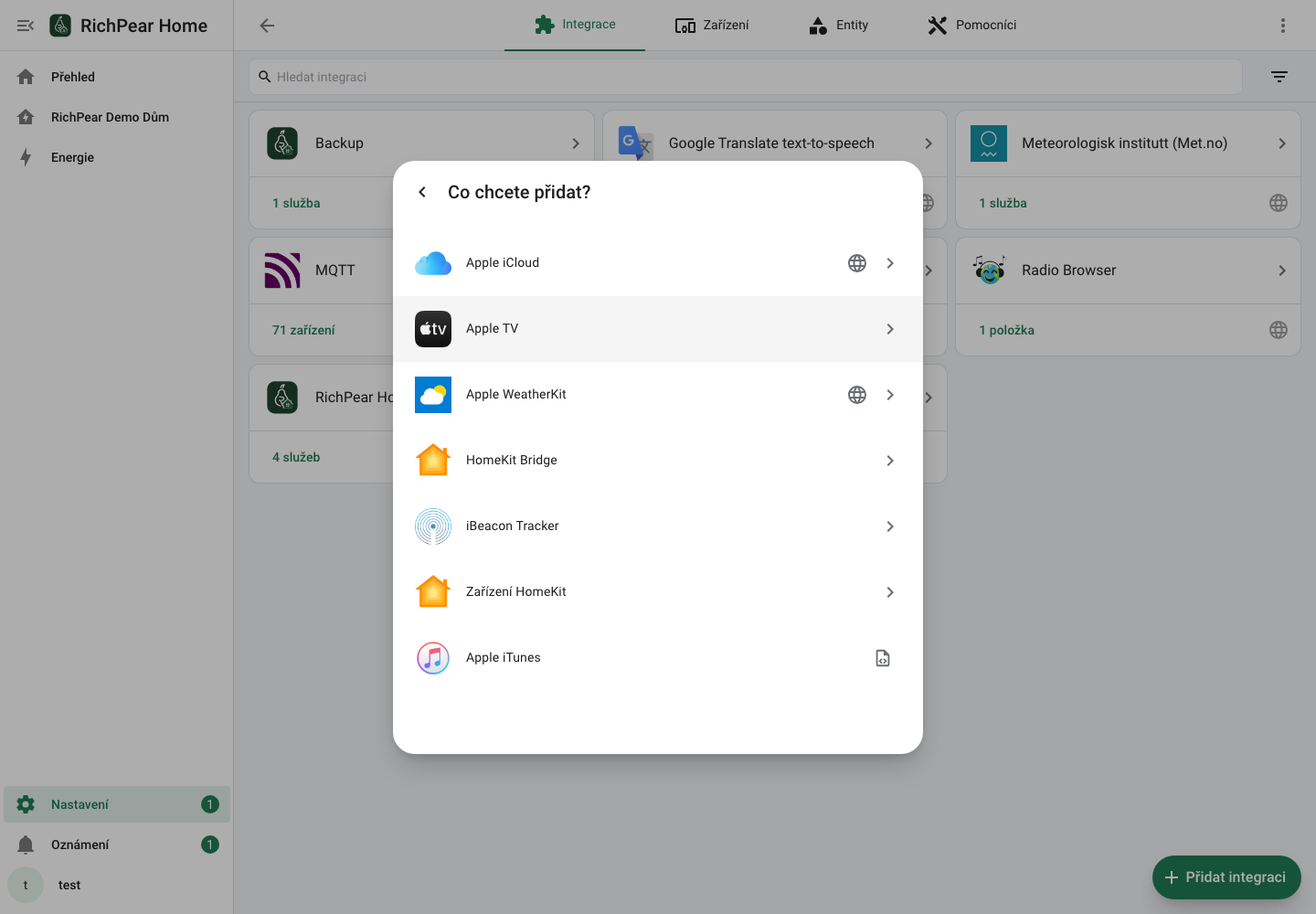
Task: Expand Zařízení HomeKit chevron
Action: tap(890, 592)
